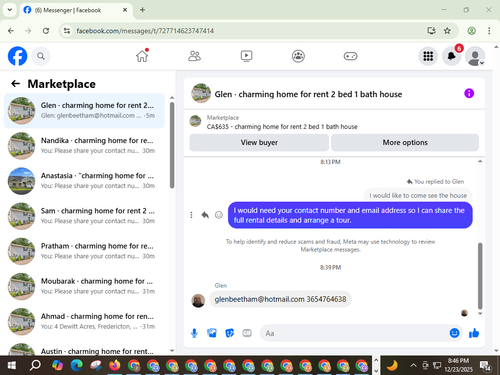This screenshot has width=500, height=375.
Task: Open Windows taskbar search
Action: [x=35, y=365]
